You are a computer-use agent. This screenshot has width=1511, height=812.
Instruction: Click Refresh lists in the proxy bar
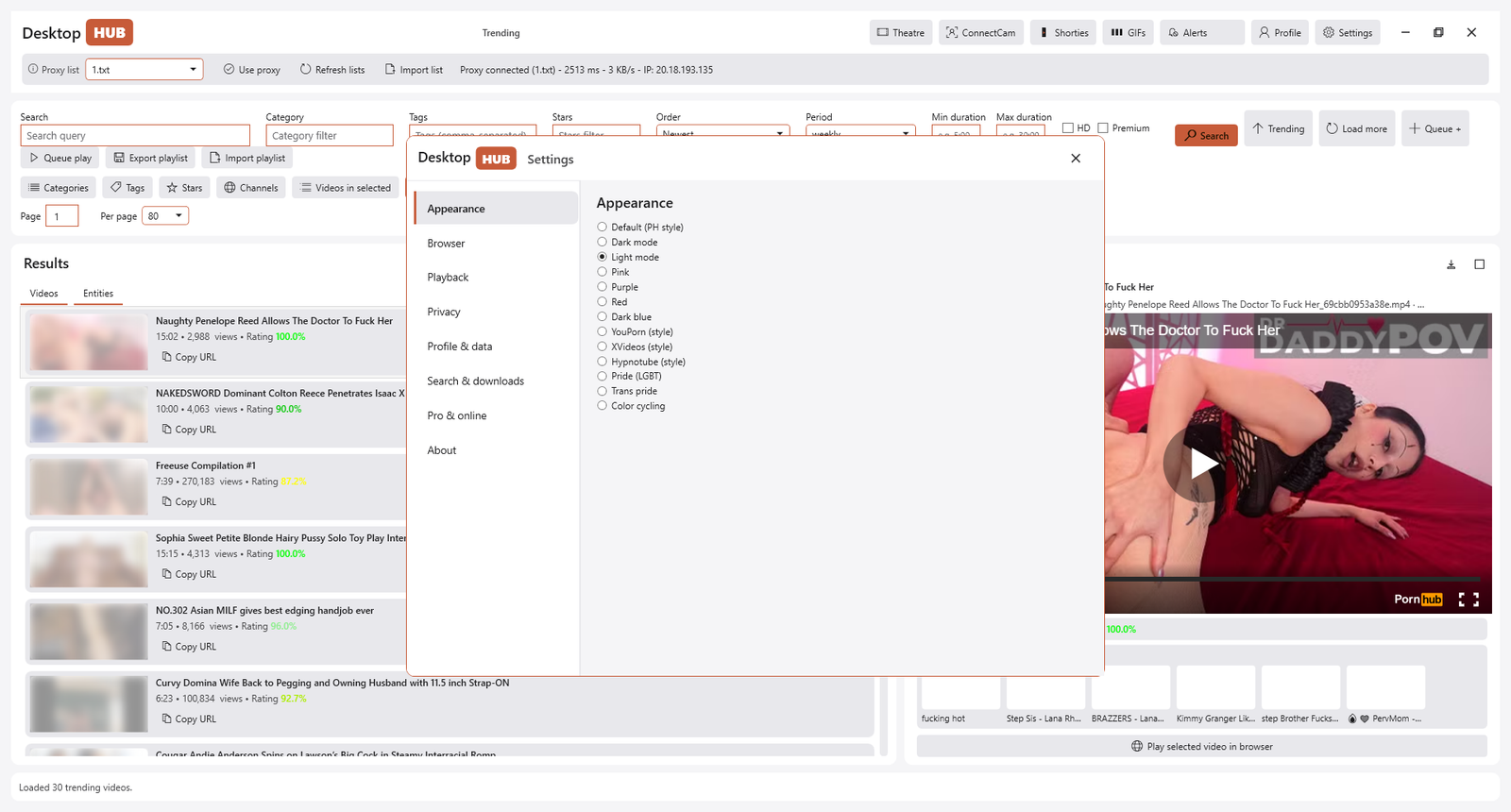coord(332,70)
